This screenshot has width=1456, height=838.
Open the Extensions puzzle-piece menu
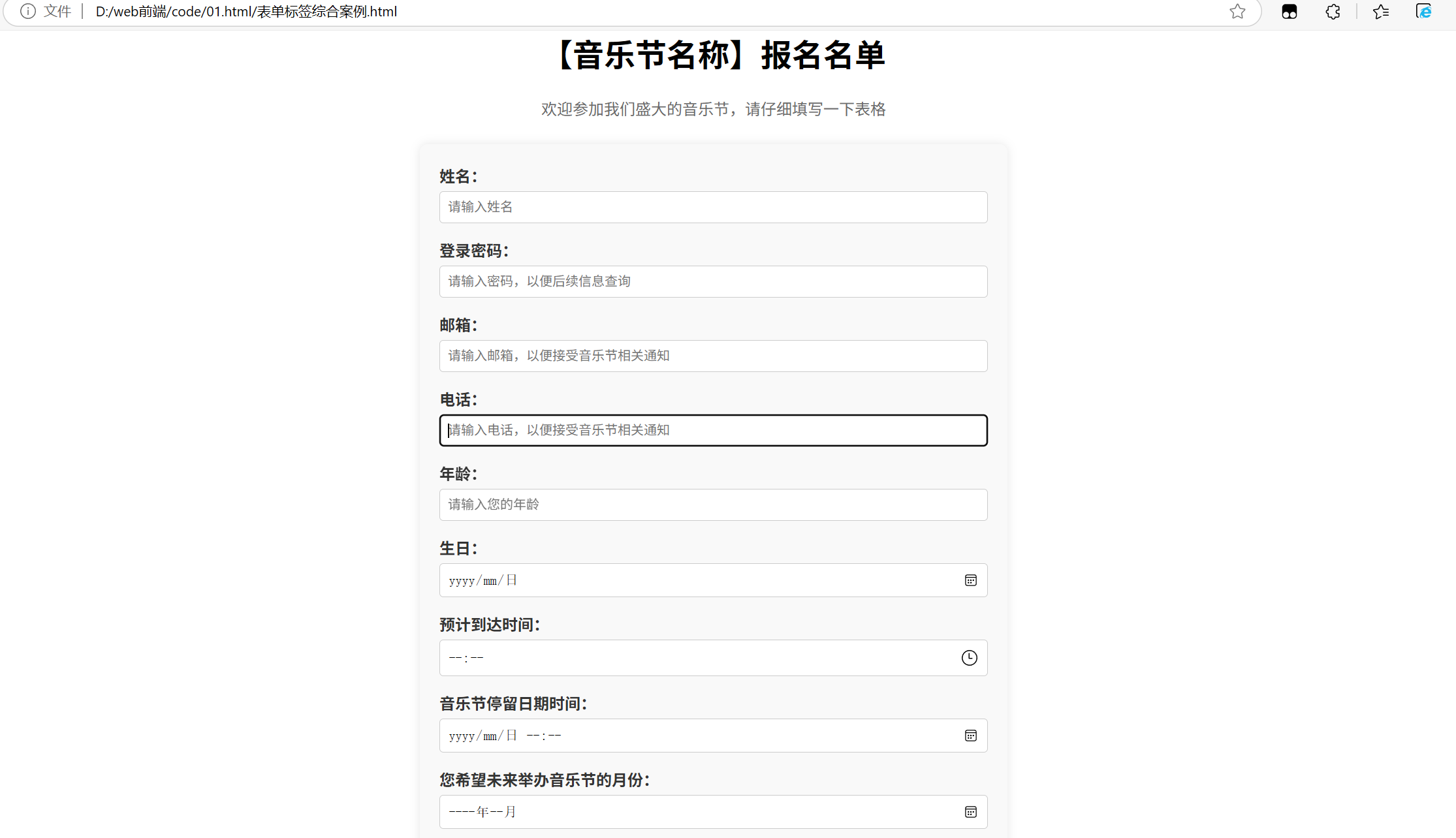(x=1333, y=11)
